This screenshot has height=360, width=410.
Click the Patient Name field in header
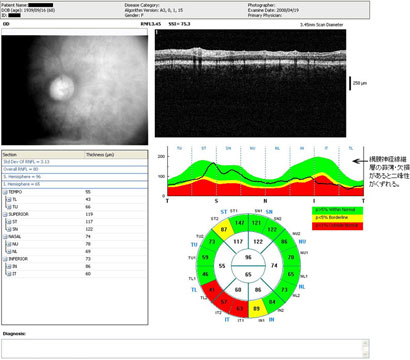(27, 5)
